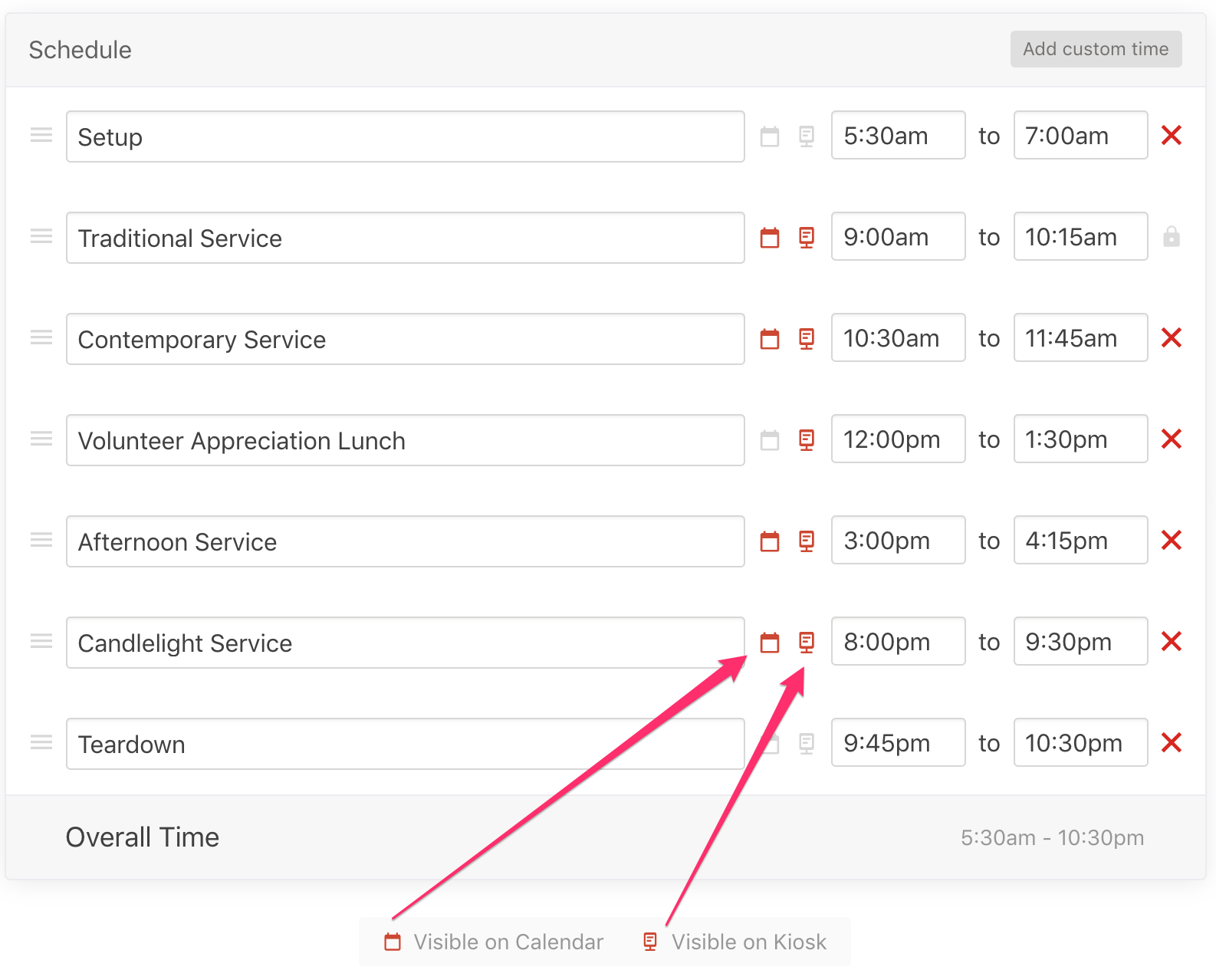Click the Visible on Calendar legend text
The width and height of the screenshot is (1216, 980).
tap(508, 942)
